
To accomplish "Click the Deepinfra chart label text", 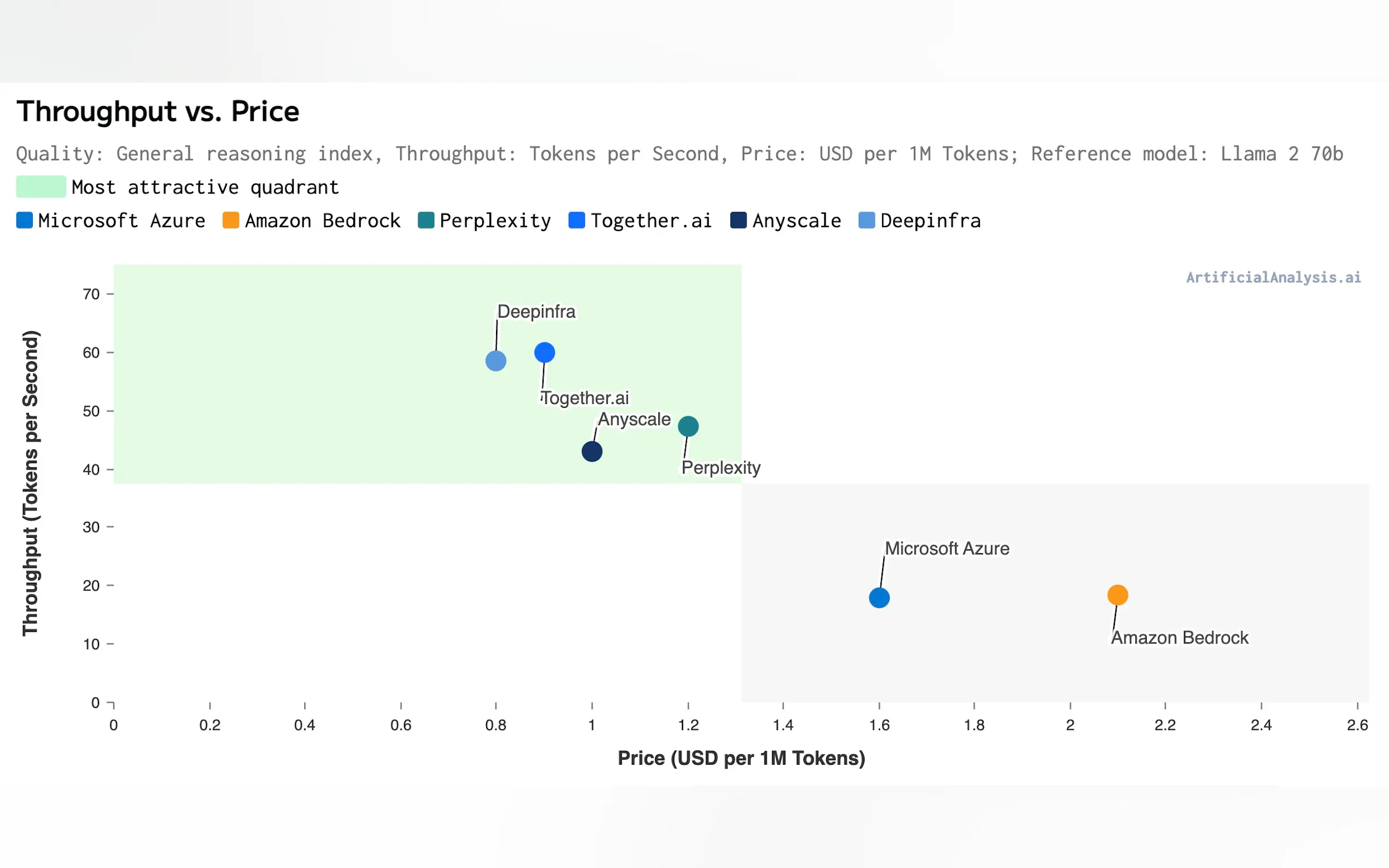I will (x=536, y=312).
